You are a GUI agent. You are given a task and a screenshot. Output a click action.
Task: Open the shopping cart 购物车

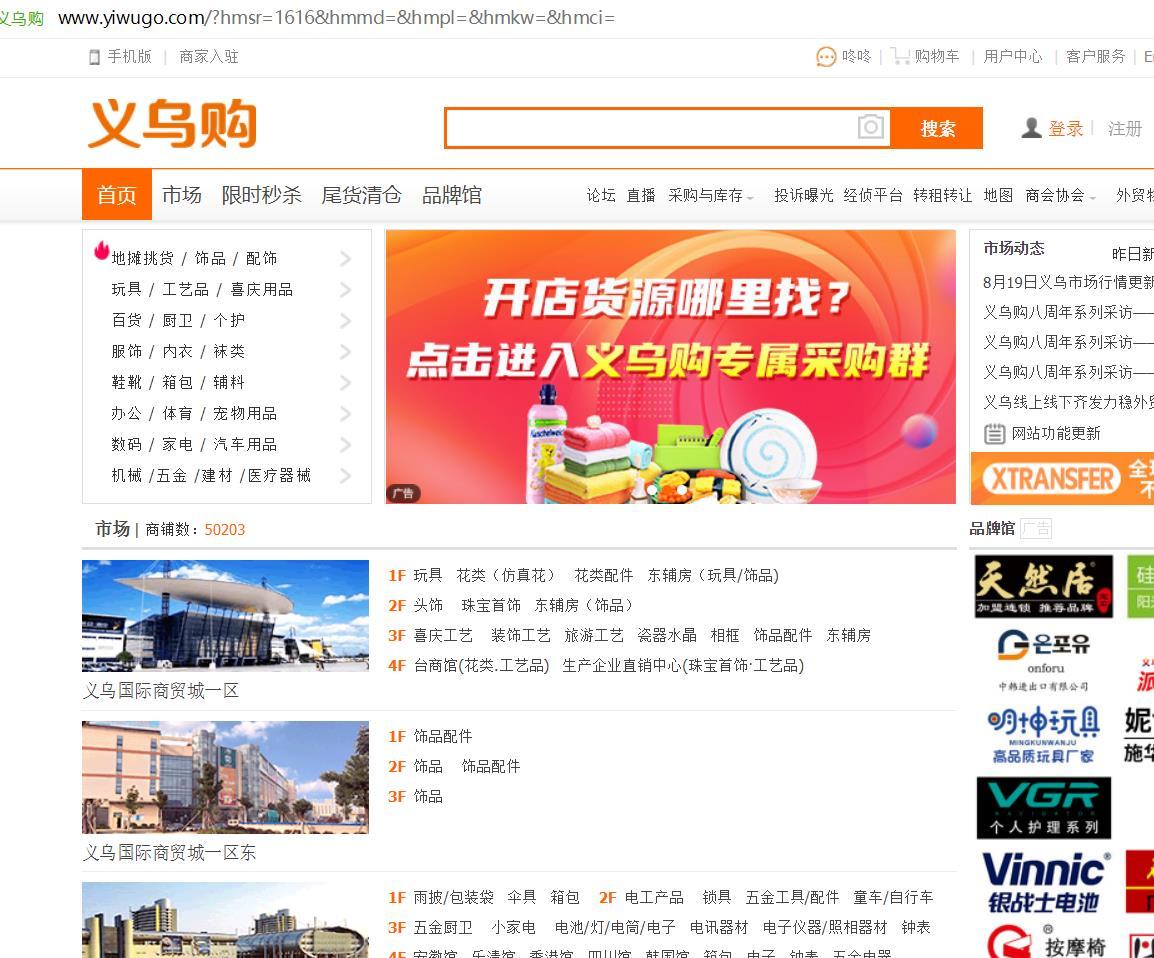[x=925, y=57]
